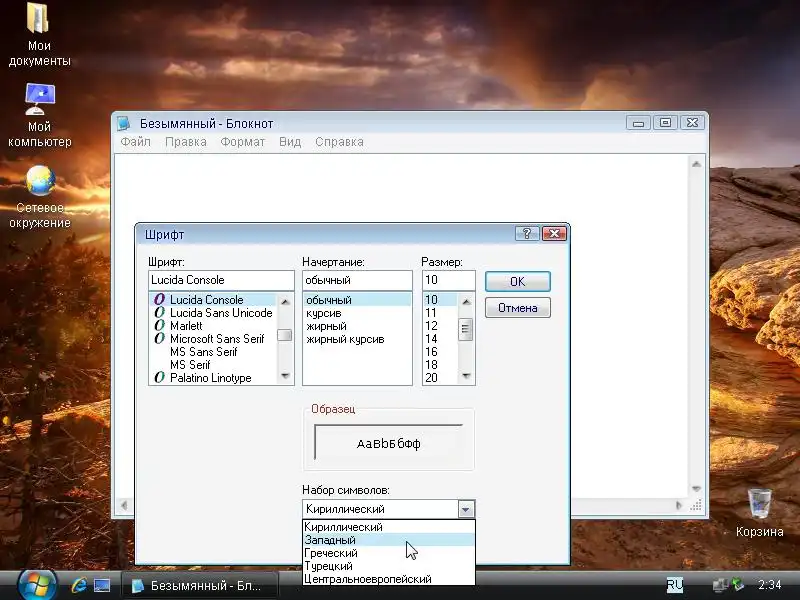Click the Шрифт name input field

coord(221,280)
